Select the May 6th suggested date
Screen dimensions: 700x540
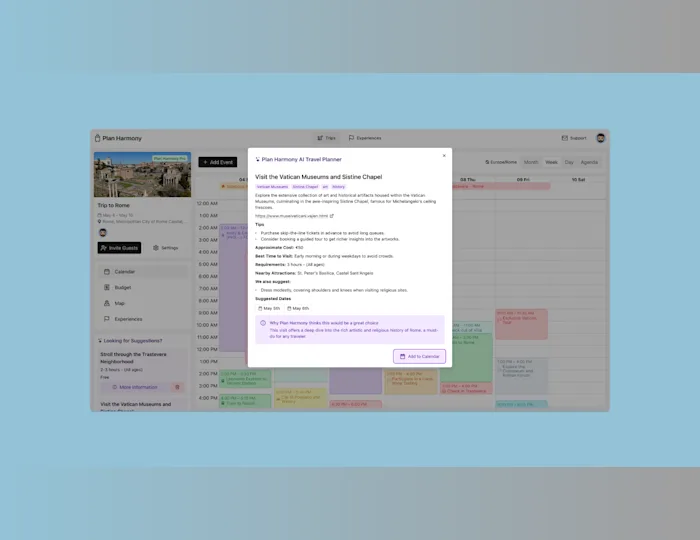pos(298,308)
